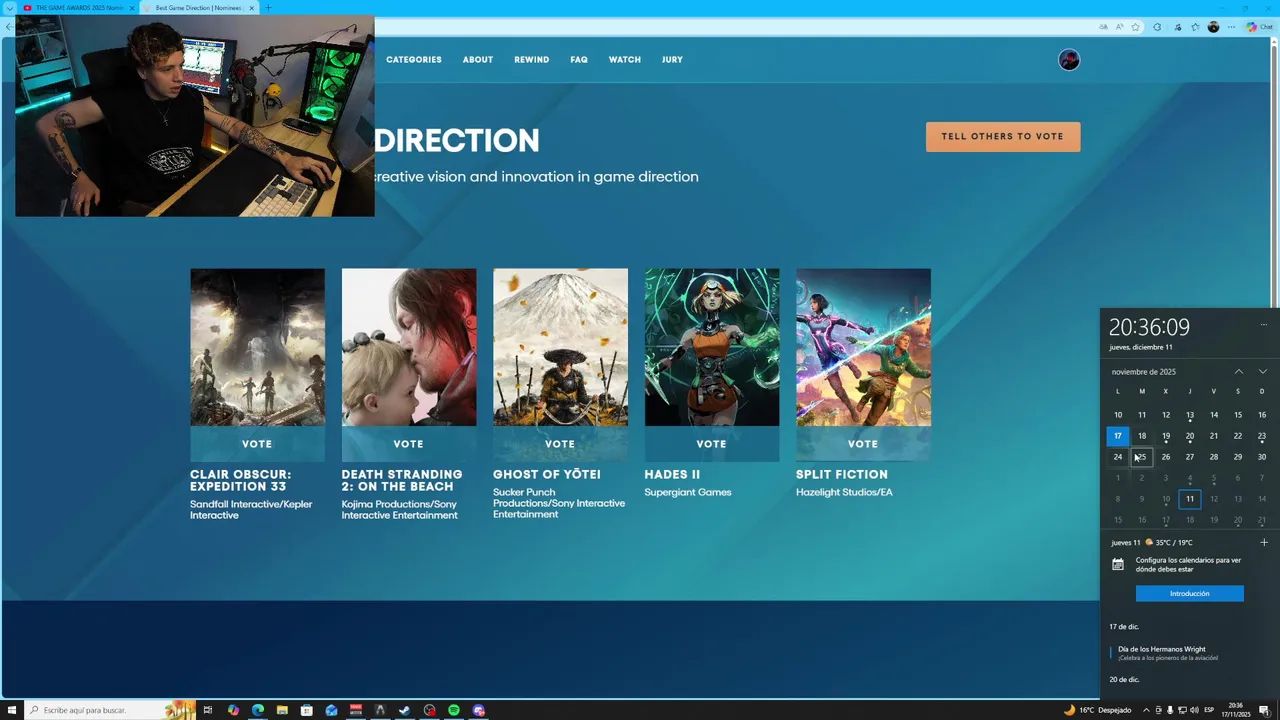Open the Jury nav item

(672, 60)
